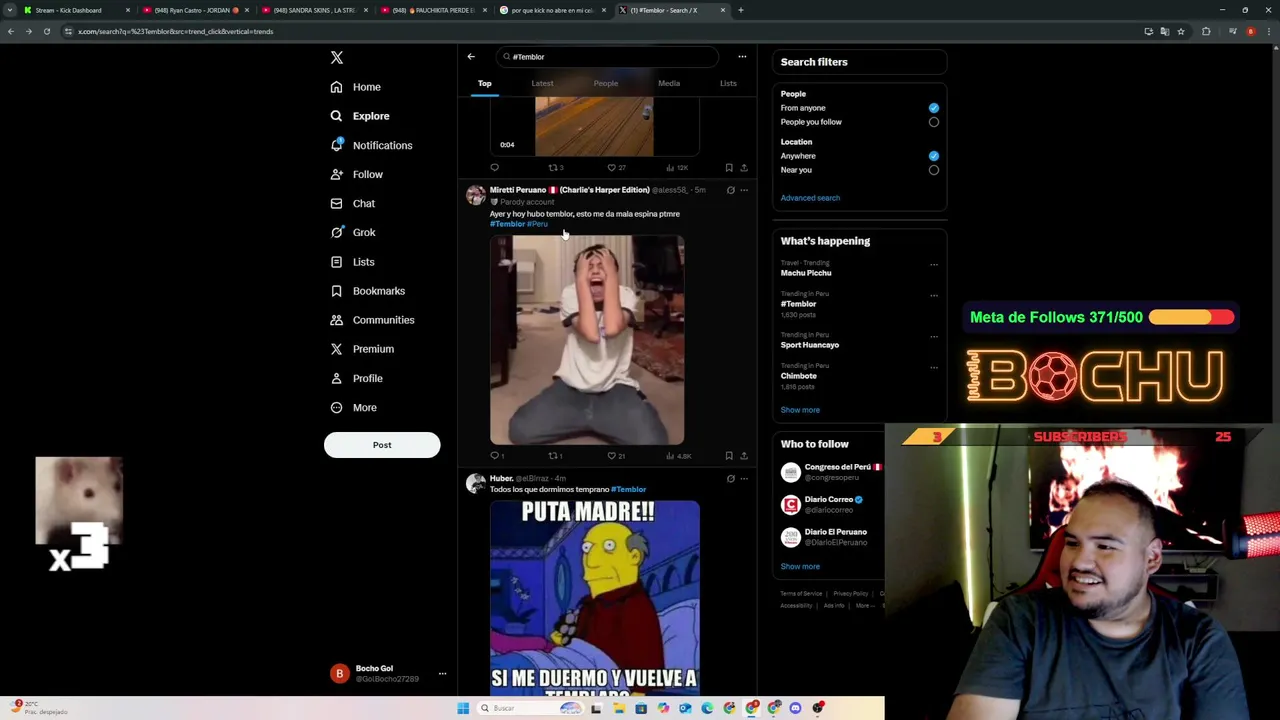This screenshot has height=720, width=1280.
Task: Switch to the Media tab
Action: pos(669,84)
